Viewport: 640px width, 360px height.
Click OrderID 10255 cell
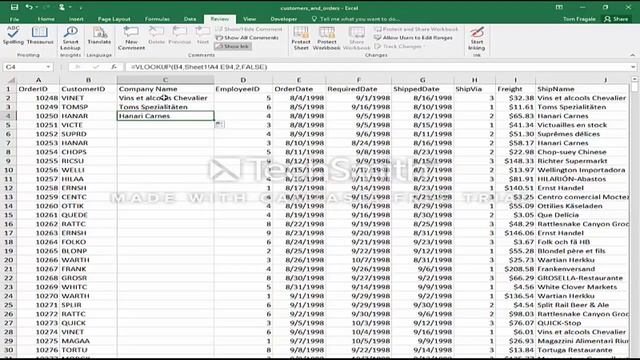(38, 161)
